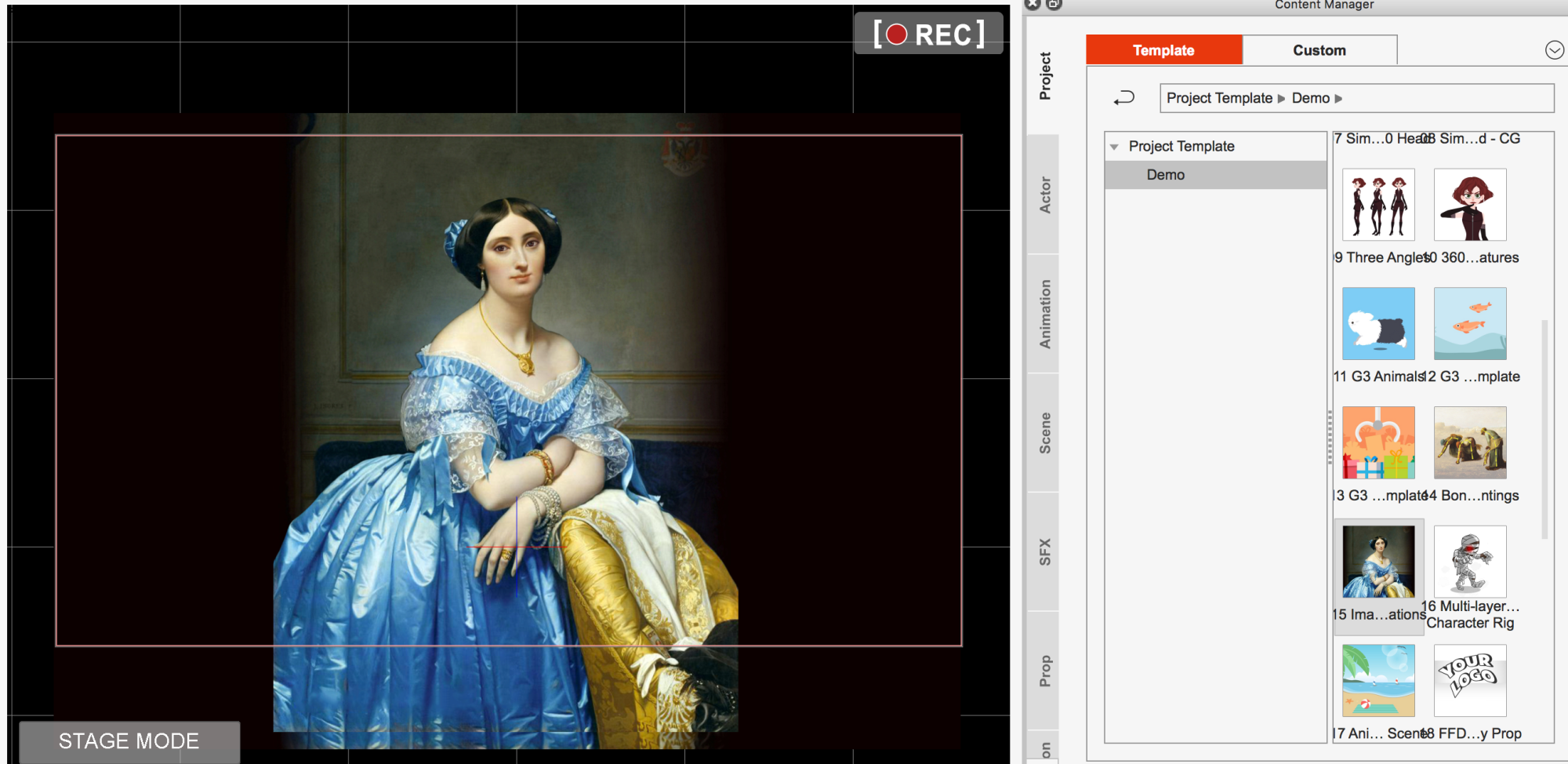Screen dimensions: 1568x764
Task: Select the 11 G3 Animals thumbnail
Action: click(1378, 323)
